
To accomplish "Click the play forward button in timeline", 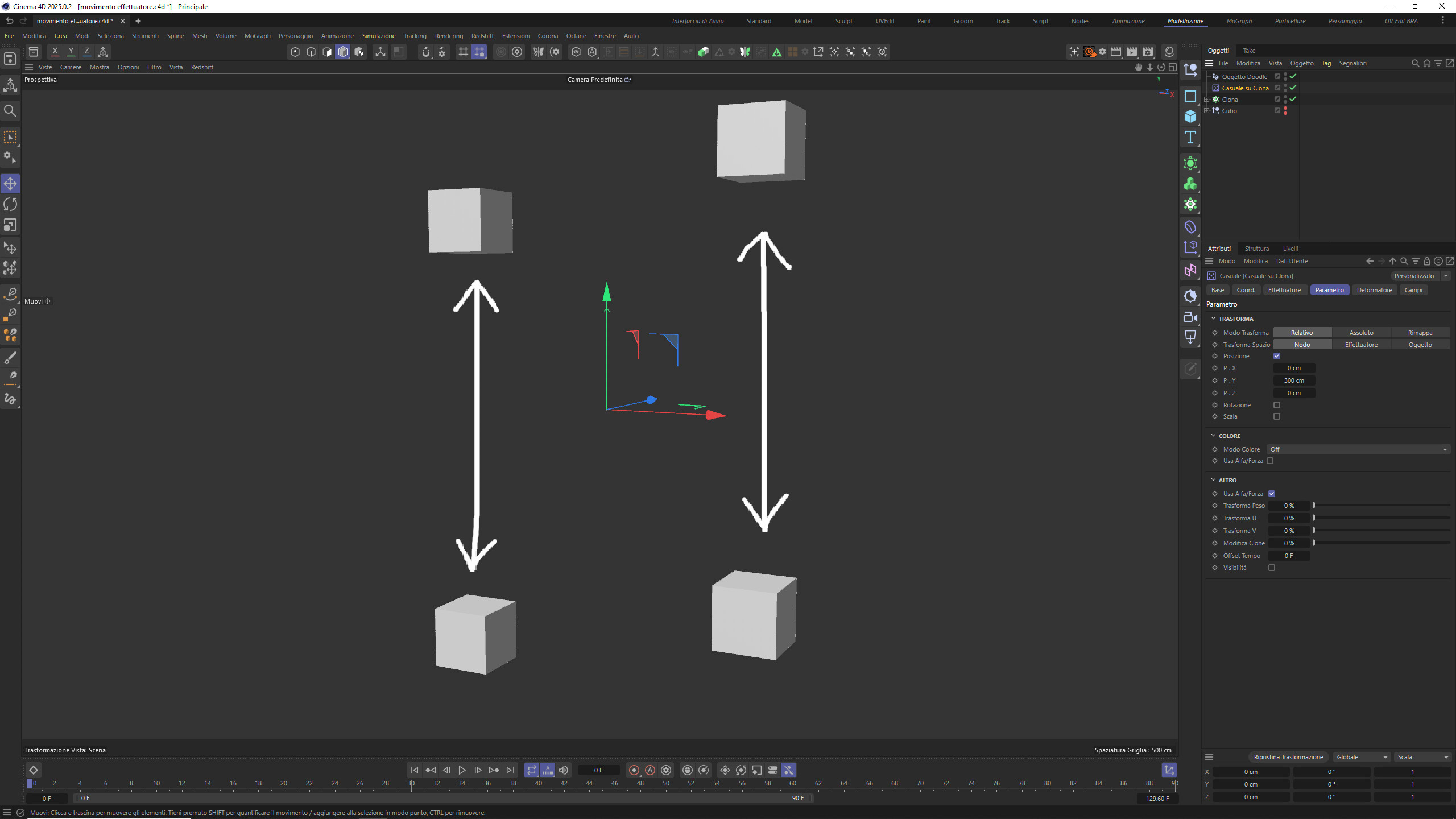I will coord(462,770).
